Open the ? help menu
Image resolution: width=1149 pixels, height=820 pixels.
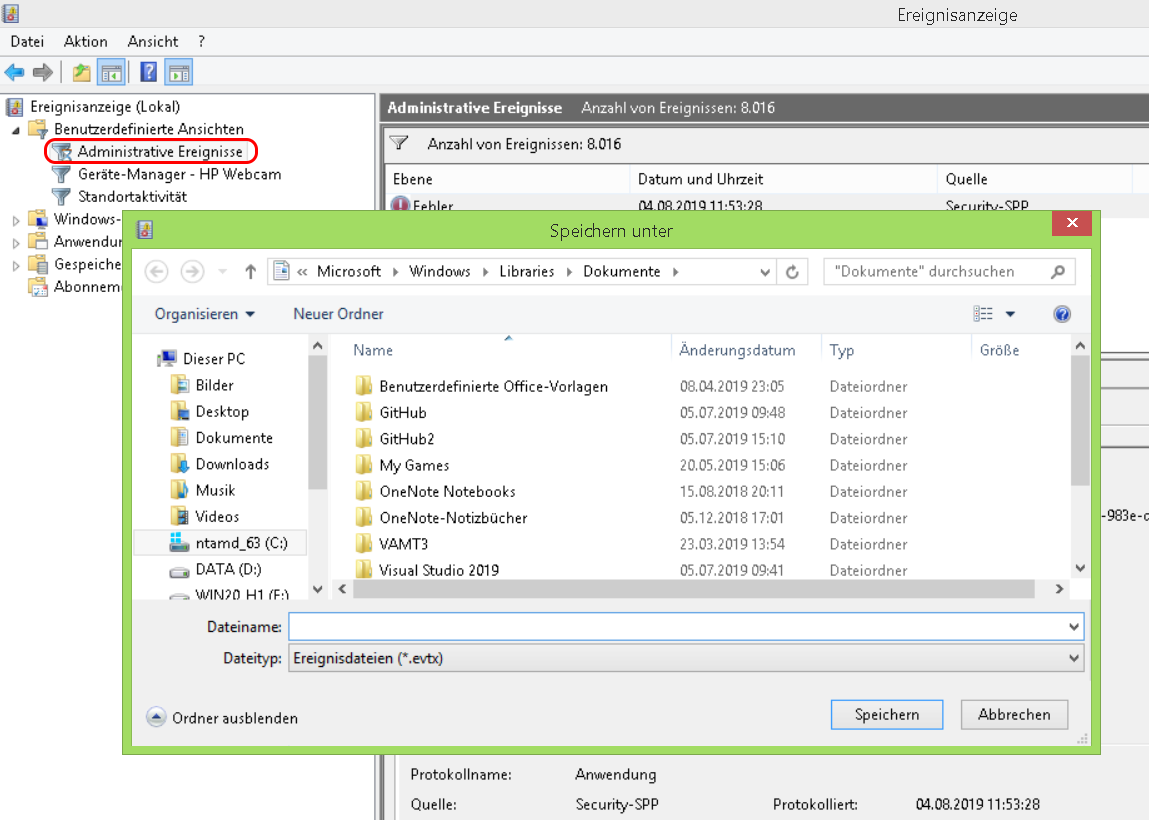202,42
